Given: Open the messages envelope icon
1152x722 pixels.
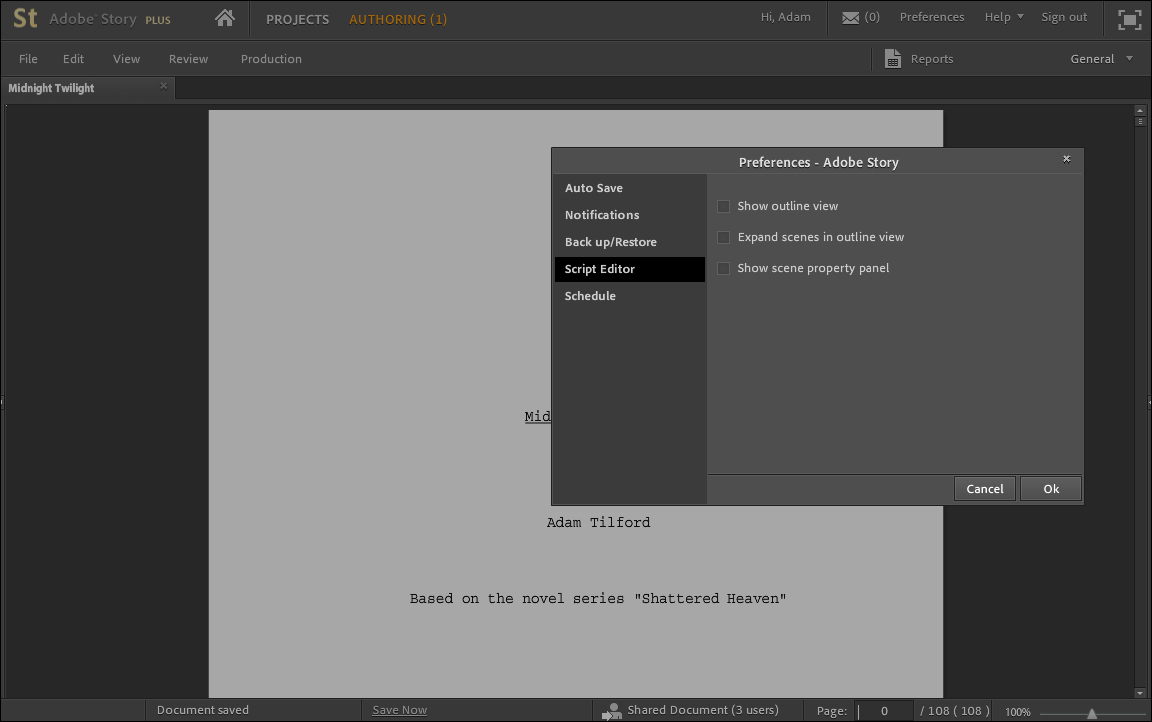Looking at the screenshot, I should [850, 18].
